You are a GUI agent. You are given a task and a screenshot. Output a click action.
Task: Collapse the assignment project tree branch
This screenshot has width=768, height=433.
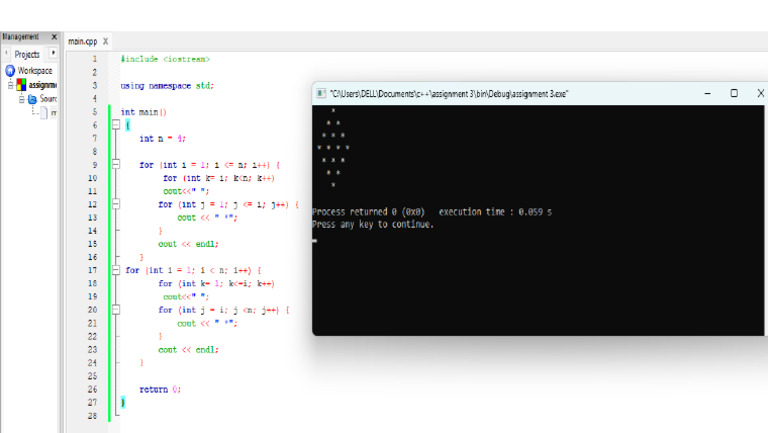[10, 85]
